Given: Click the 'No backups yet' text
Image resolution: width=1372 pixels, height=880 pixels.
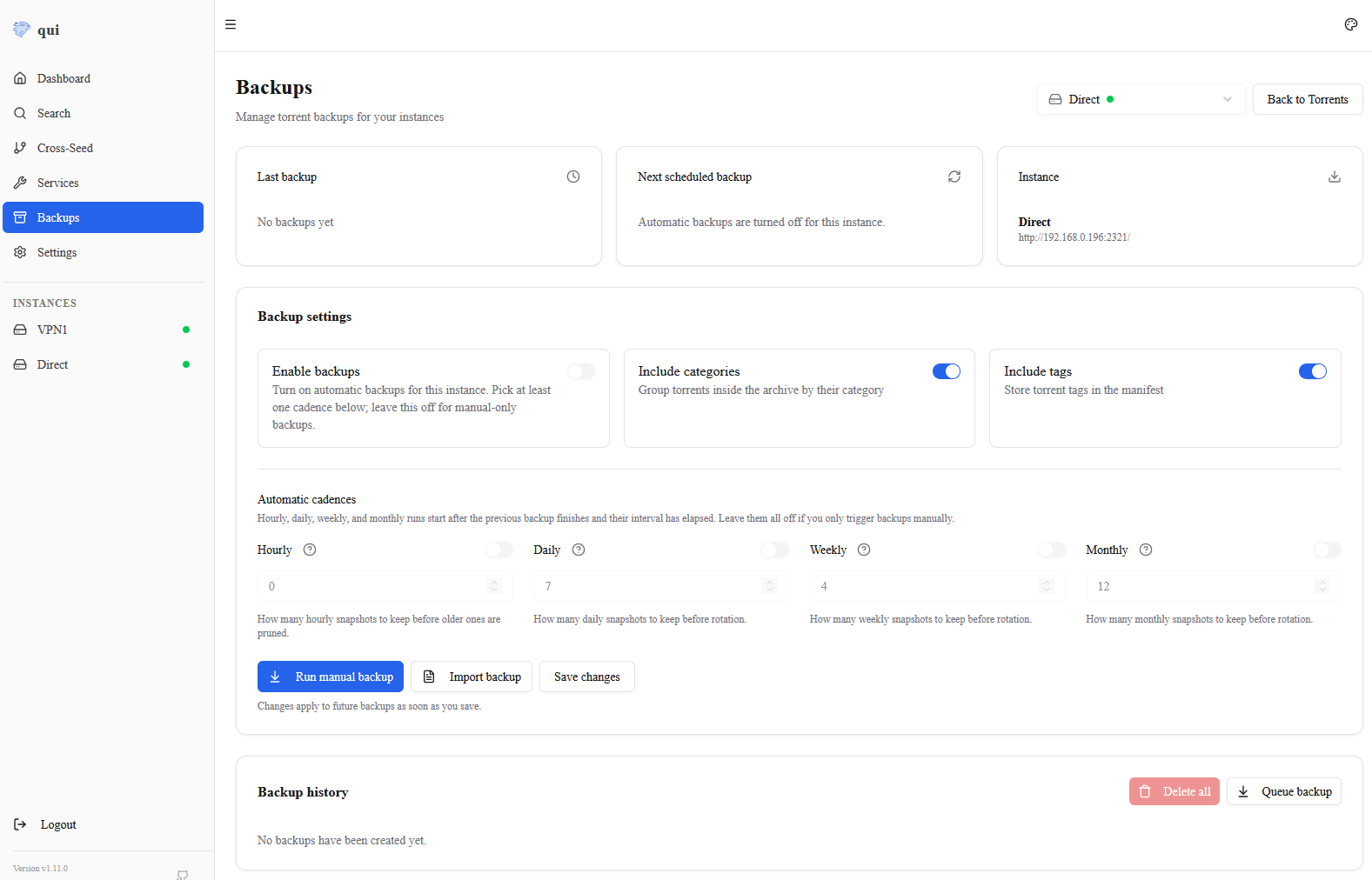Looking at the screenshot, I should 296,223.
